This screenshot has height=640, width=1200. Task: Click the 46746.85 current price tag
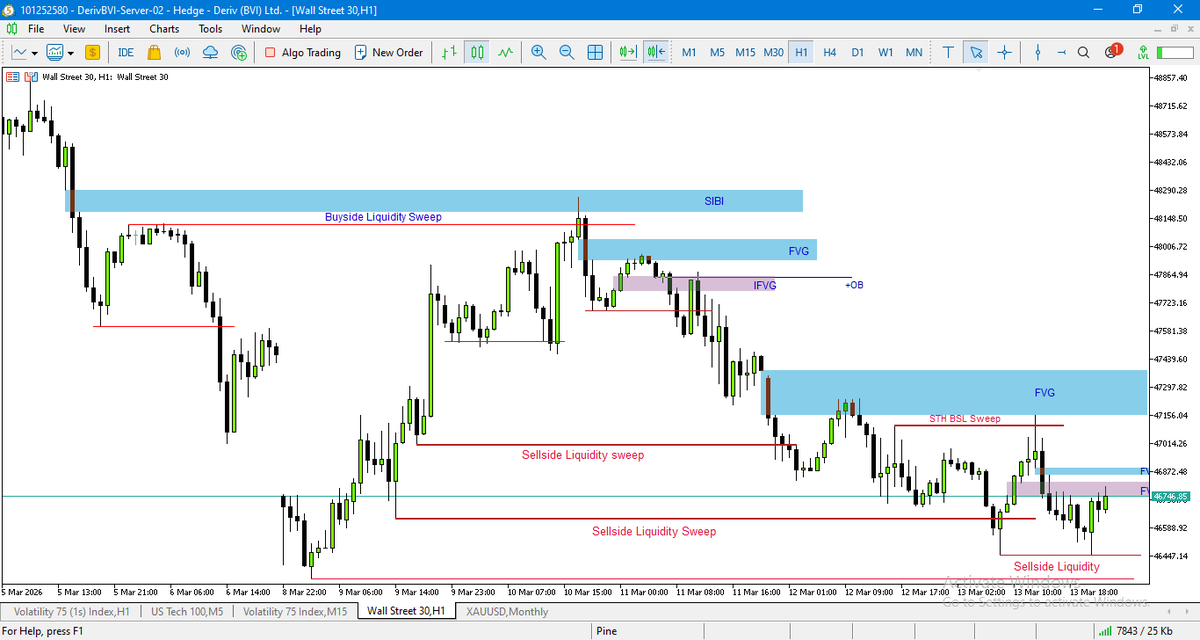[x=1169, y=496]
